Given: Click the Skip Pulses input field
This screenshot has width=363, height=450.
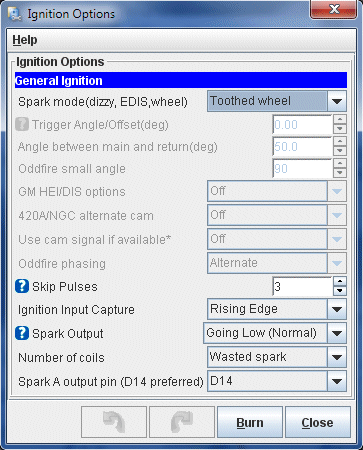Looking at the screenshot, I should [x=302, y=286].
